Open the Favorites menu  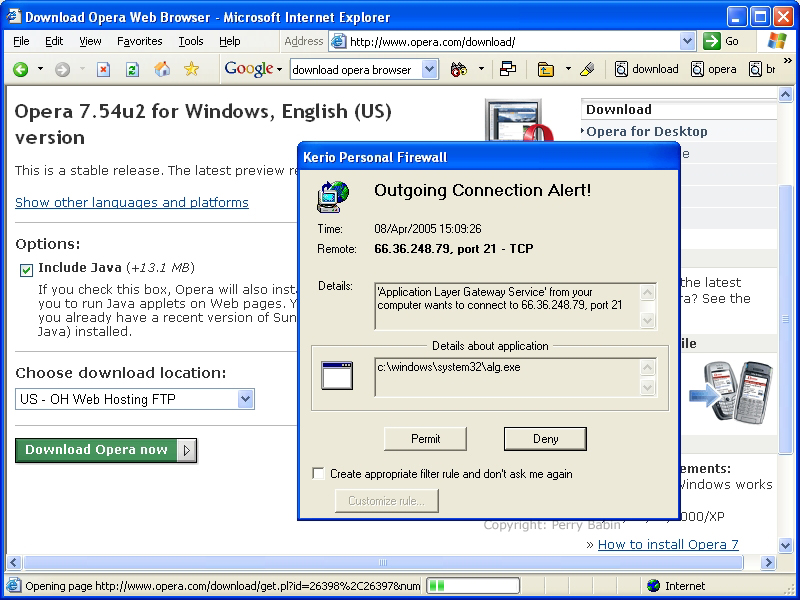pos(140,41)
